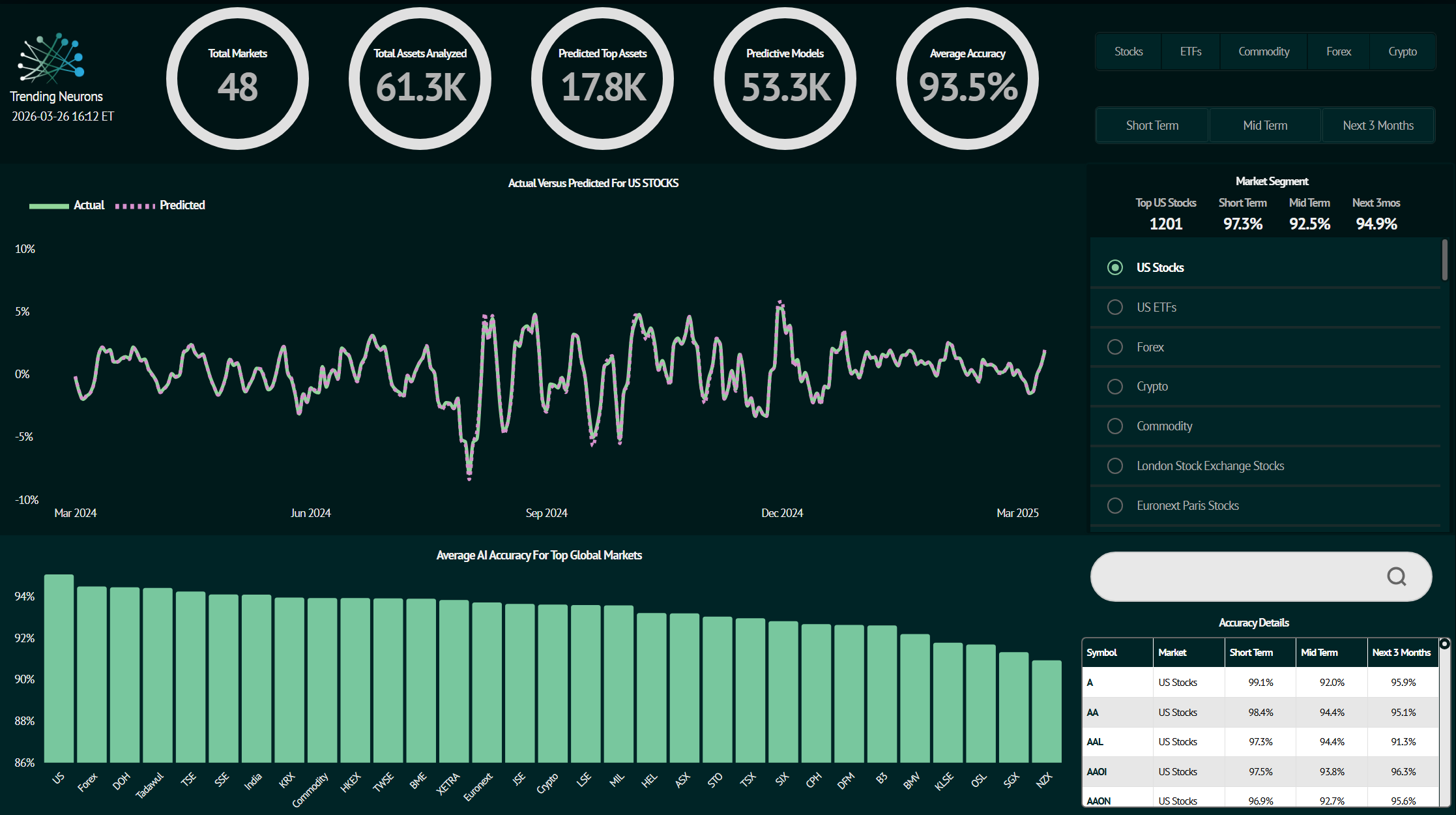1456x815 pixels.
Task: Click the Actual legend line swatch
Action: tap(49, 206)
